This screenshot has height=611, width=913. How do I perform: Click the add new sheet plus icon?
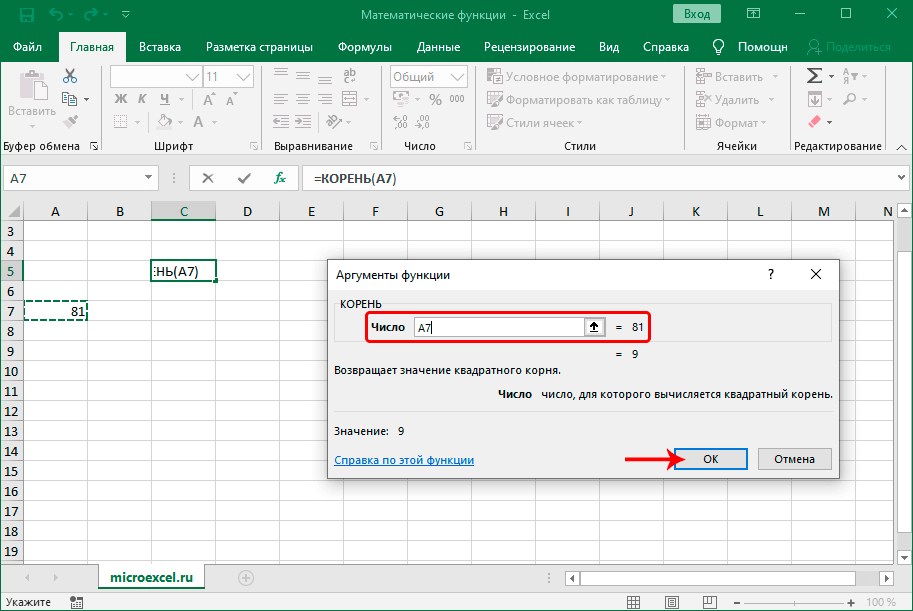[245, 578]
